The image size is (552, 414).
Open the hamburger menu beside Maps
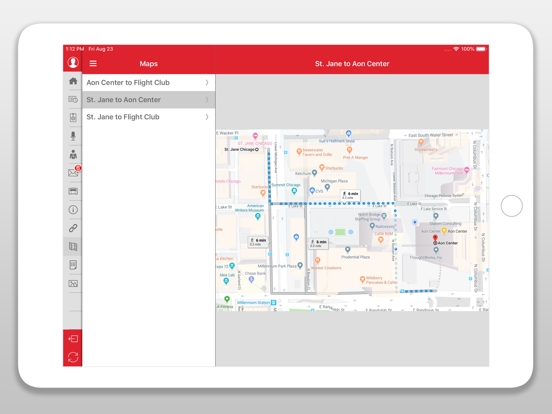point(93,63)
